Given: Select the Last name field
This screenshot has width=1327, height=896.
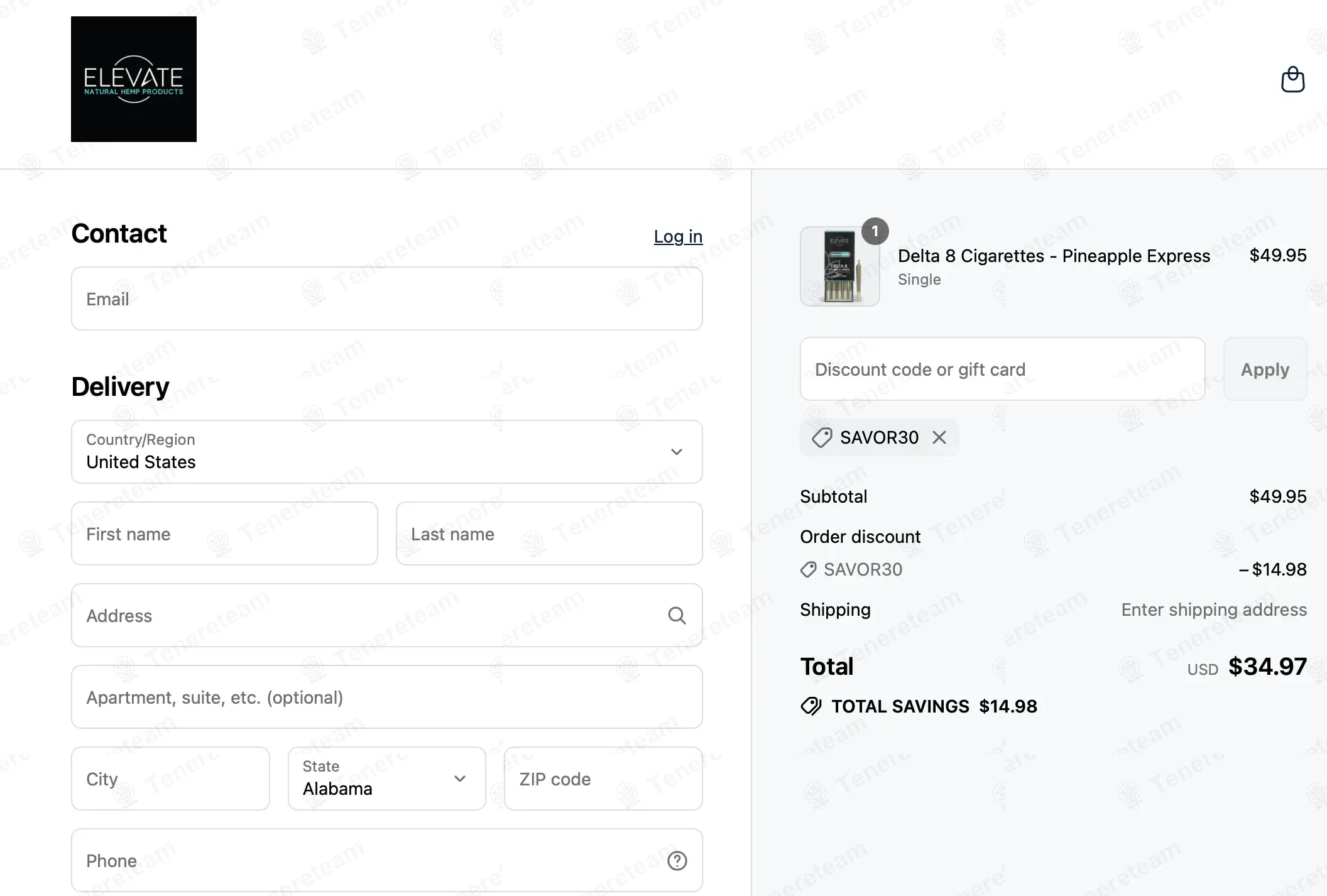Looking at the screenshot, I should coord(549,533).
